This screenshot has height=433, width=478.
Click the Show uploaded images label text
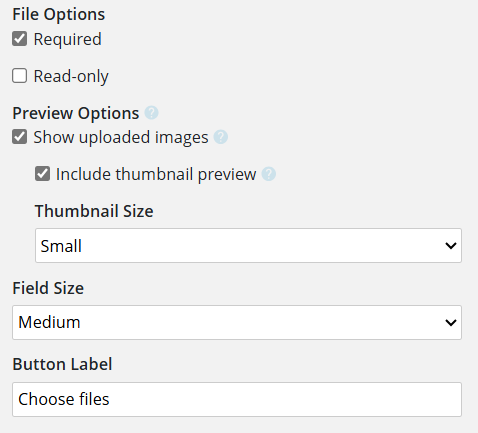click(121, 138)
